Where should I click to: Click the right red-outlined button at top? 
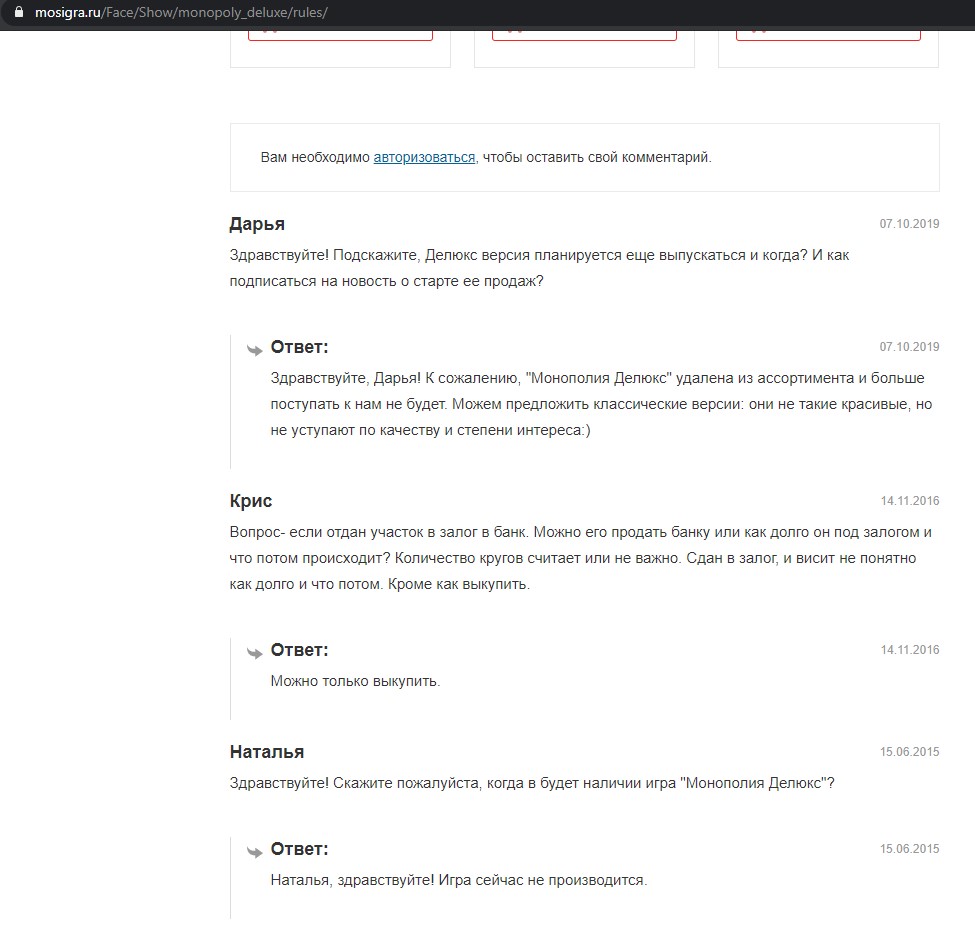pyautogui.click(x=828, y=35)
